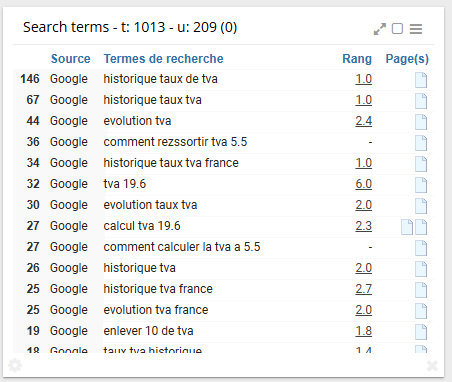Select the 'historique taux tva france' term

pos(171,163)
